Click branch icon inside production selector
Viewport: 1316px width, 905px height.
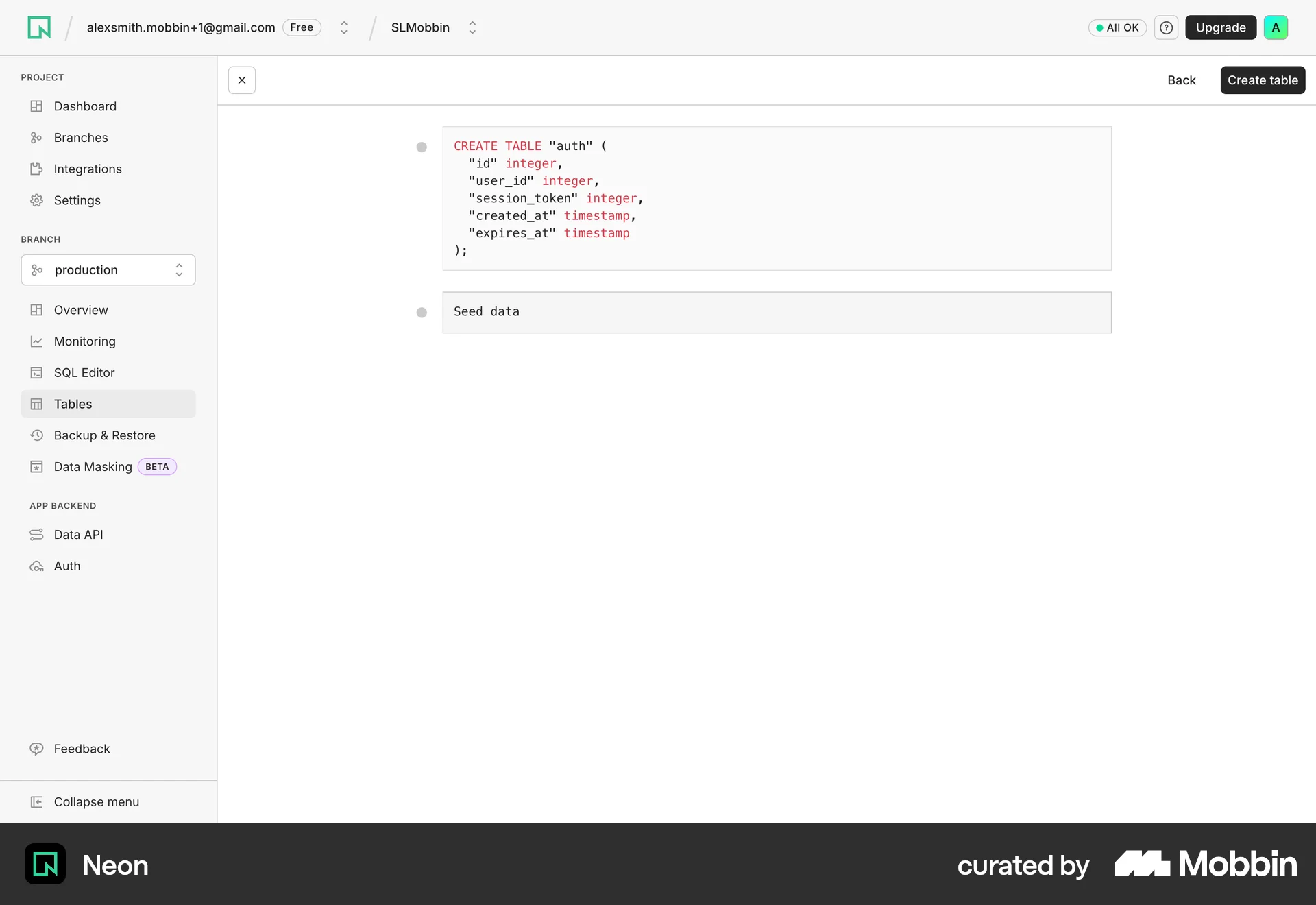(37, 270)
